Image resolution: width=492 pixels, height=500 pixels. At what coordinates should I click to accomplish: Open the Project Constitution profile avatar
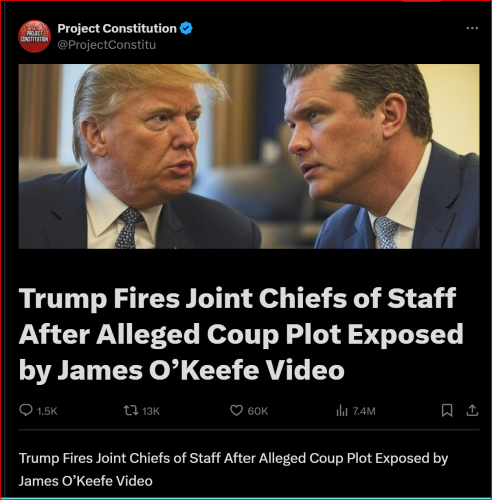(x=34, y=36)
